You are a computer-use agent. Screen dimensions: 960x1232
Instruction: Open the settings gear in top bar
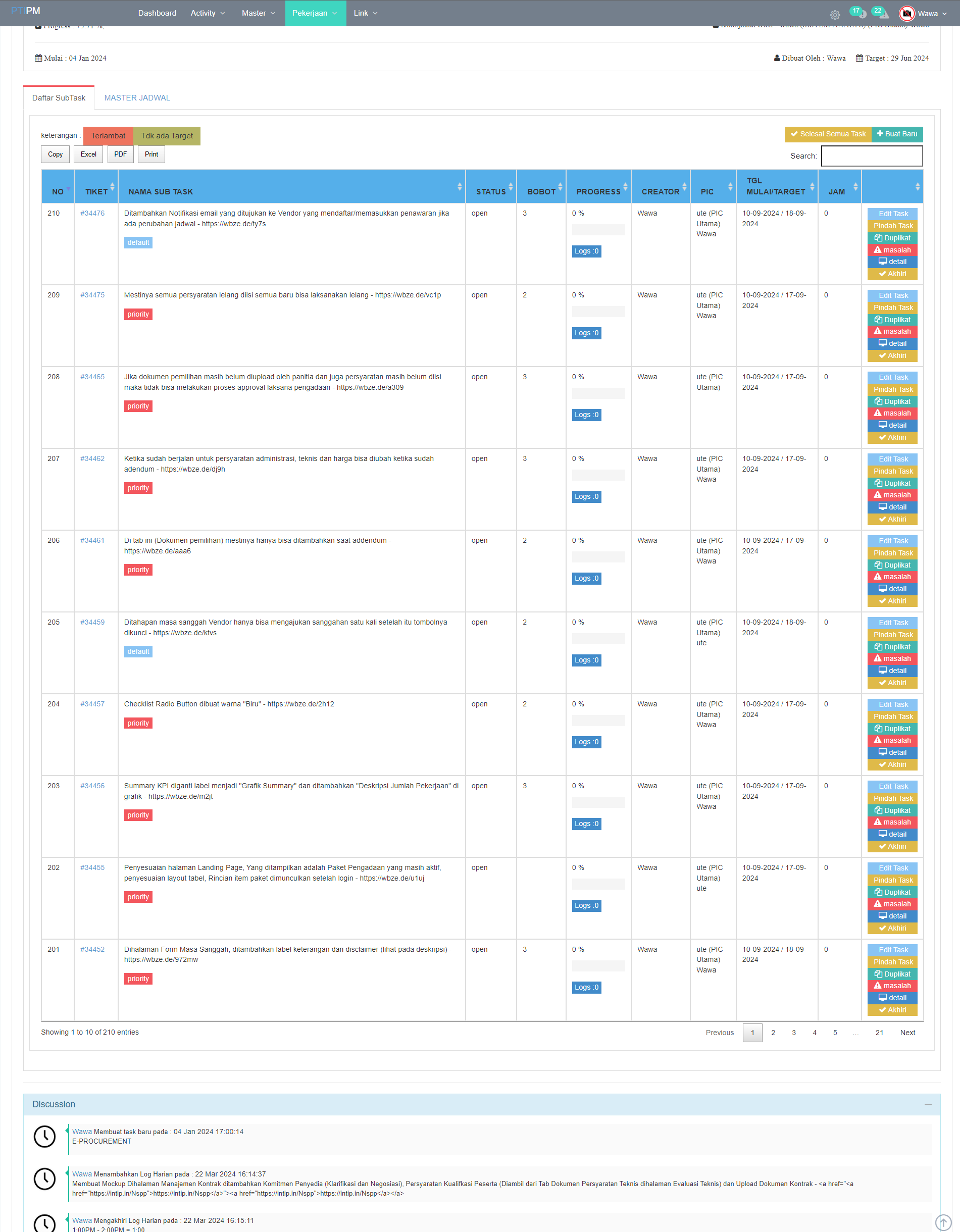[x=835, y=15]
